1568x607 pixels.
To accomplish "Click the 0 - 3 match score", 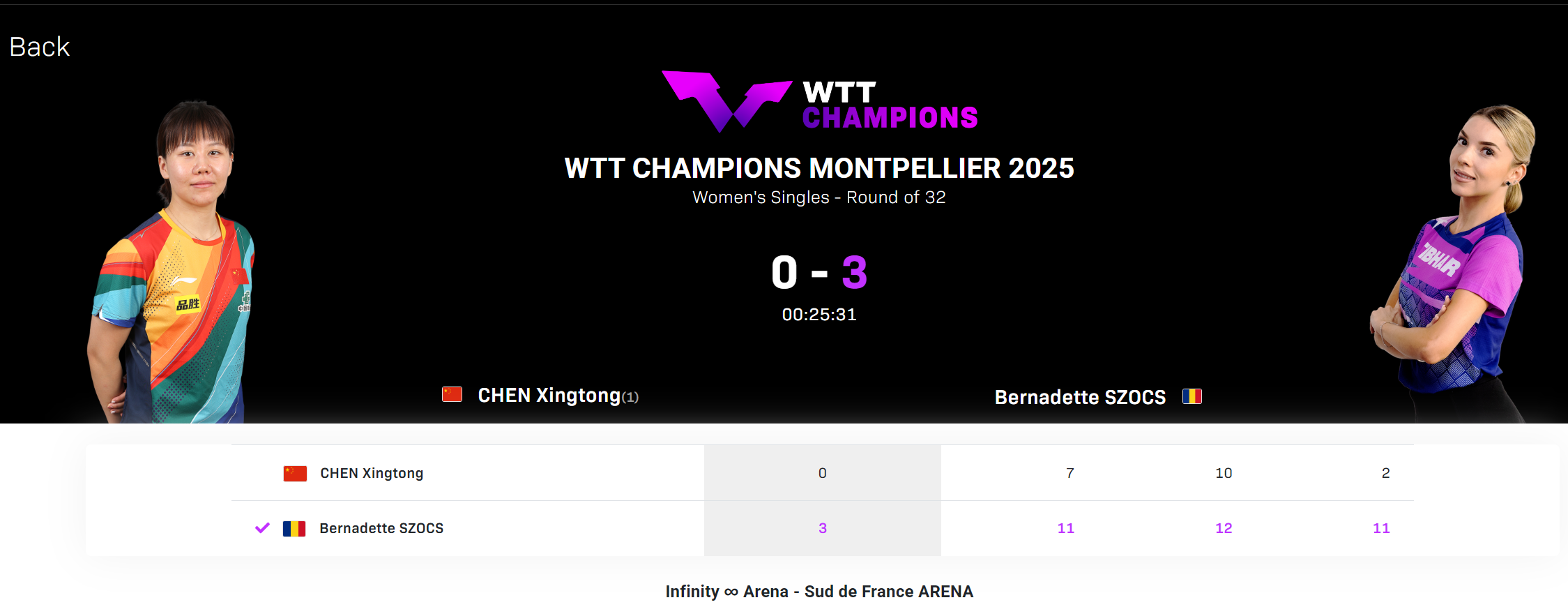I will [819, 272].
